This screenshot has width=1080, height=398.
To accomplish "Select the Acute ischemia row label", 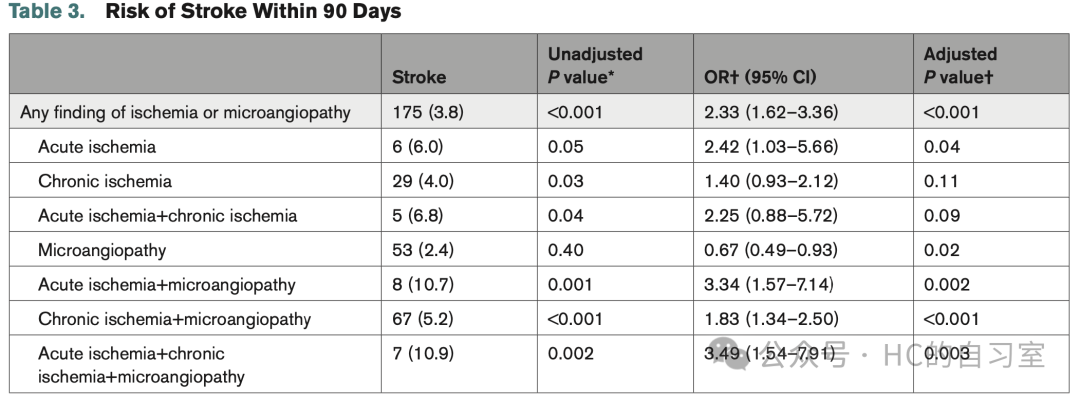I will [97, 147].
